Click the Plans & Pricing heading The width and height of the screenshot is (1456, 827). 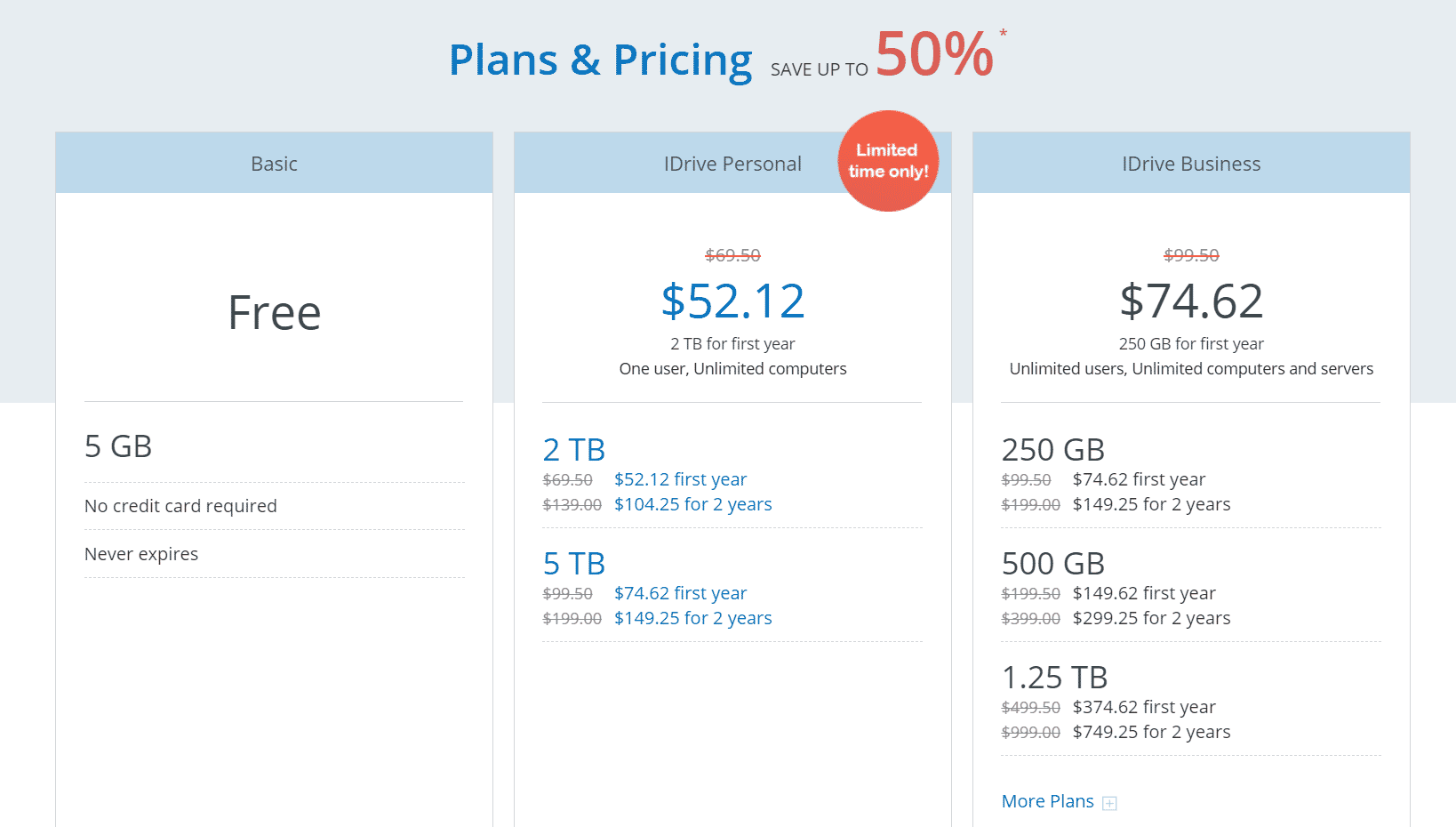click(x=601, y=60)
